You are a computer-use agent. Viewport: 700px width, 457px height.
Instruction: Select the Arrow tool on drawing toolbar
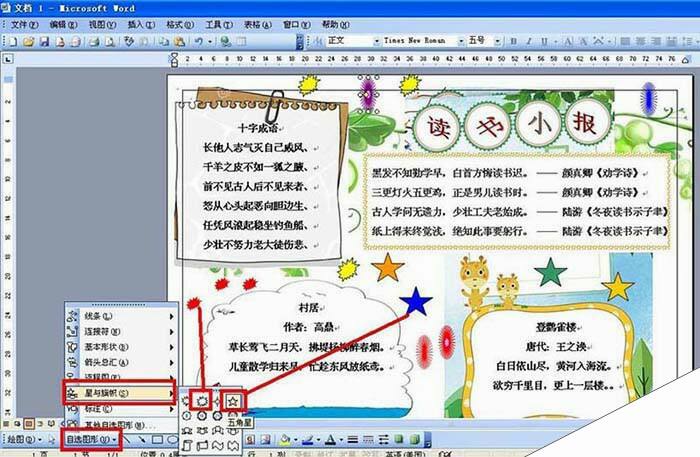pyautogui.click(x=142, y=440)
